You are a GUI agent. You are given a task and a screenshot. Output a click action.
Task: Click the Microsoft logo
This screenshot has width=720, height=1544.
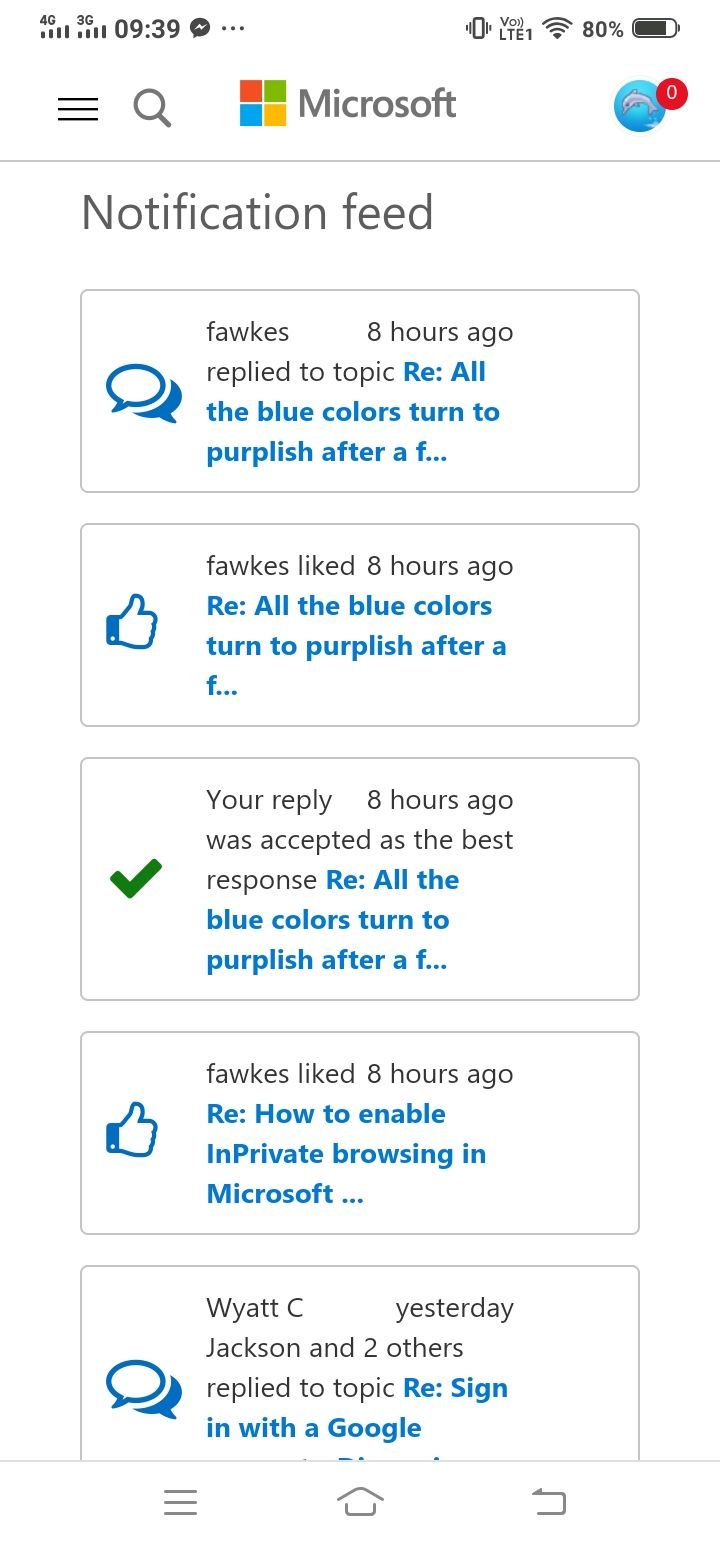(x=346, y=104)
